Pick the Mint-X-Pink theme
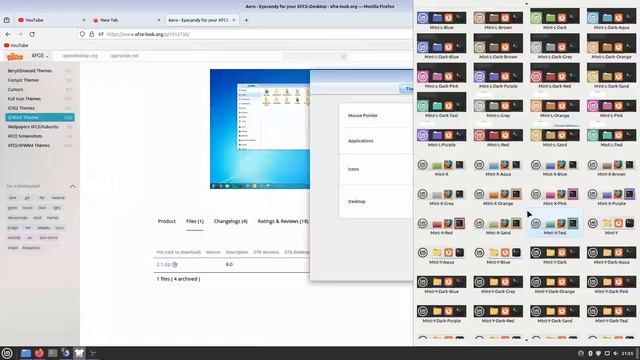The height and width of the screenshot is (360, 640). tap(555, 197)
